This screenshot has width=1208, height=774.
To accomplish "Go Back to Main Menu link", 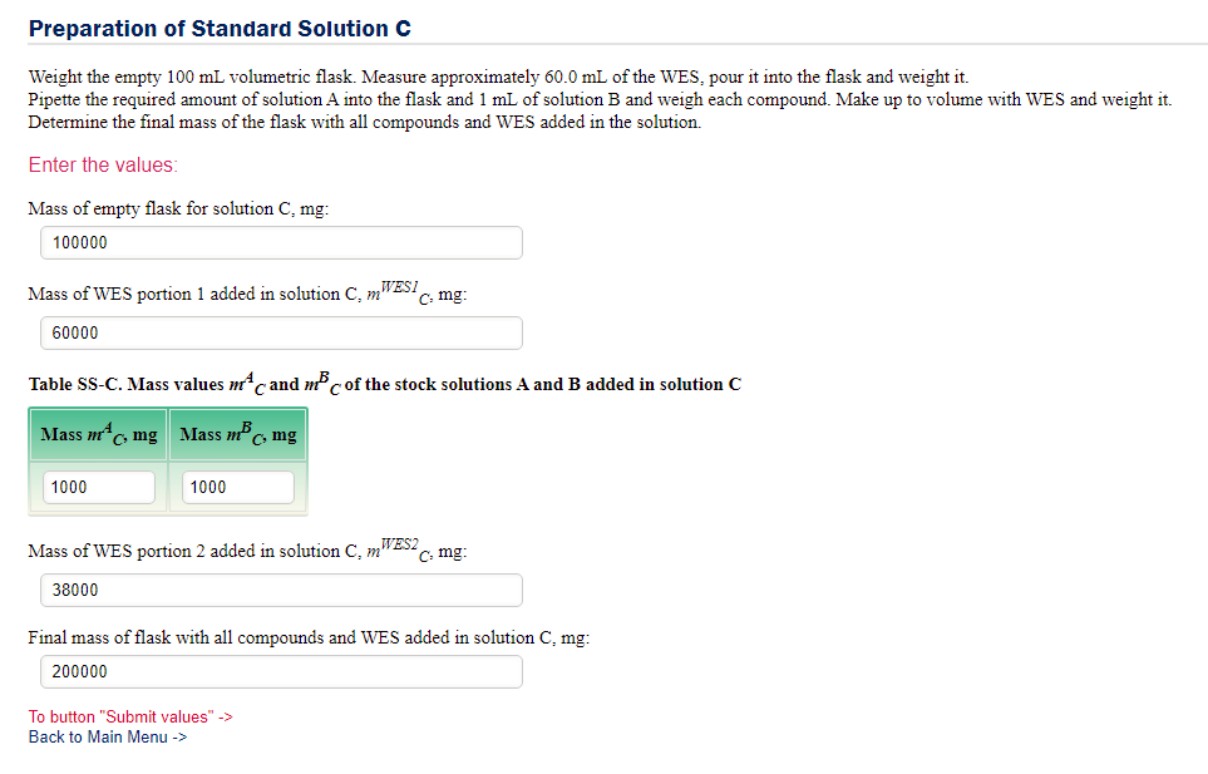I will 107,737.
